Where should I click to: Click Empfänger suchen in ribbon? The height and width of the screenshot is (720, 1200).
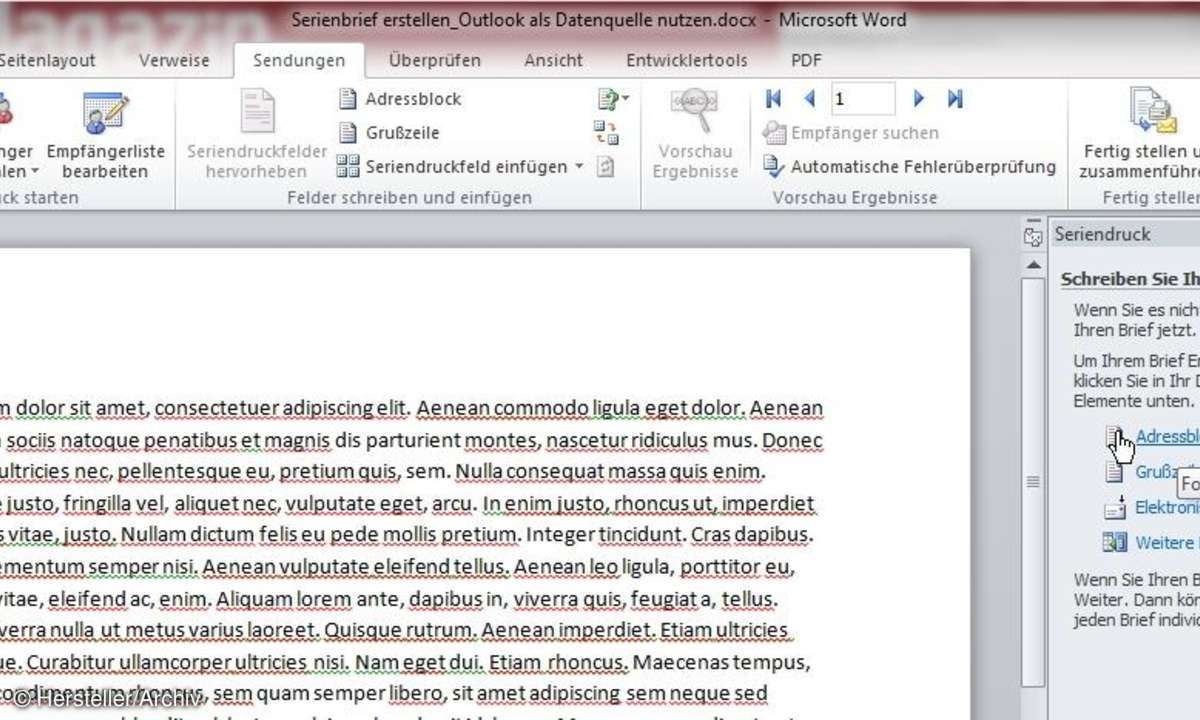[851, 132]
